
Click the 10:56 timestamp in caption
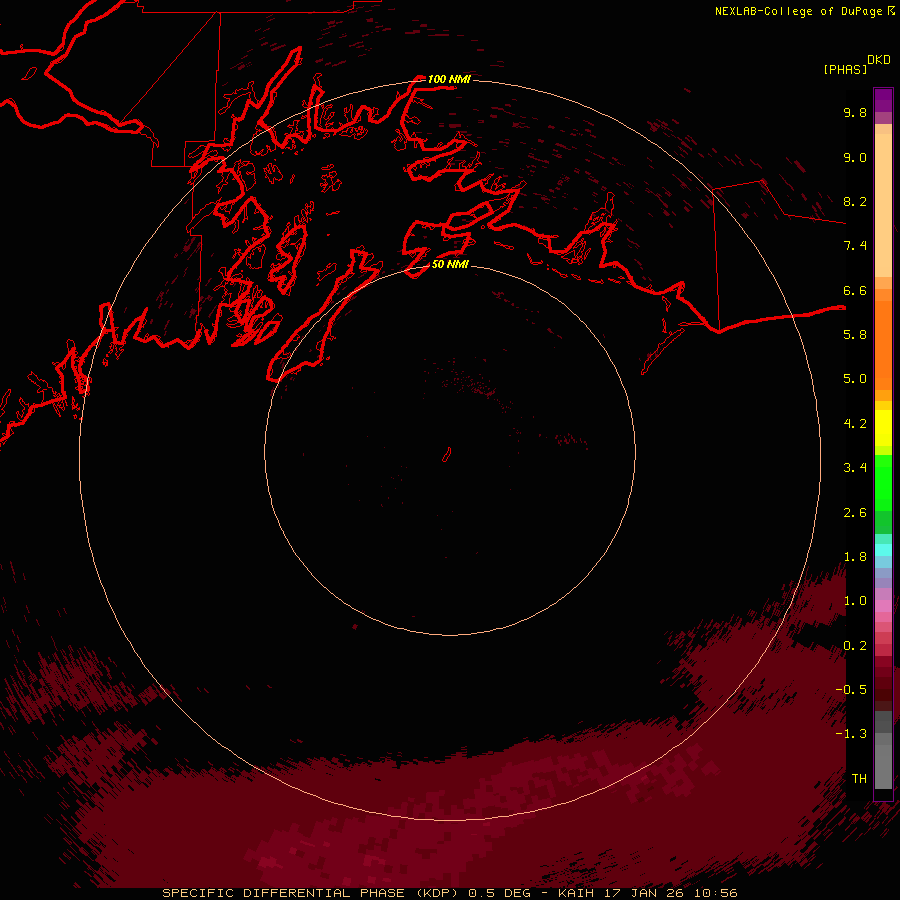click(716, 893)
